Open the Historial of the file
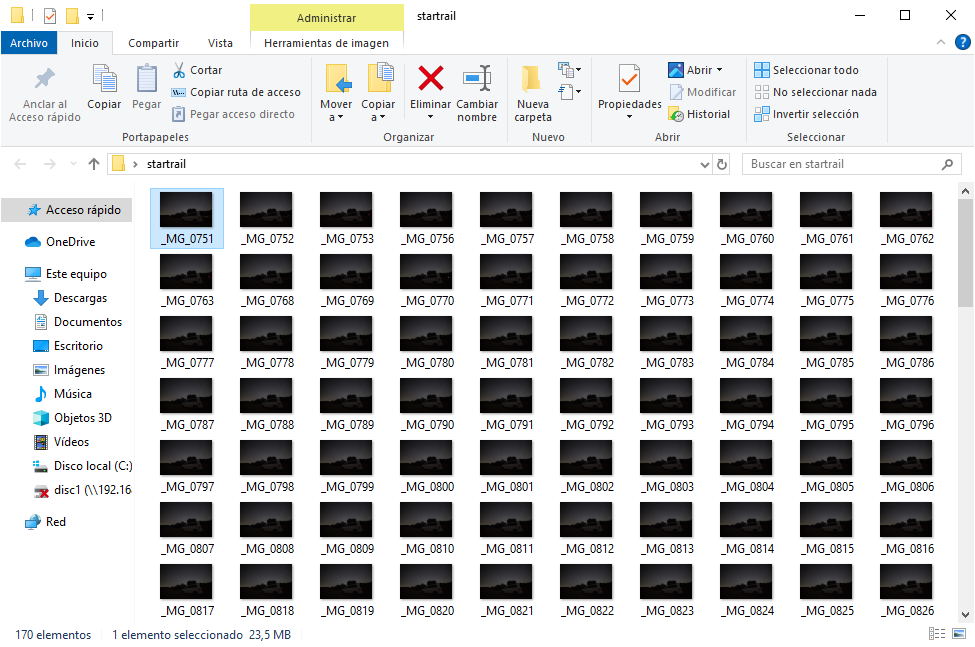 (700, 114)
